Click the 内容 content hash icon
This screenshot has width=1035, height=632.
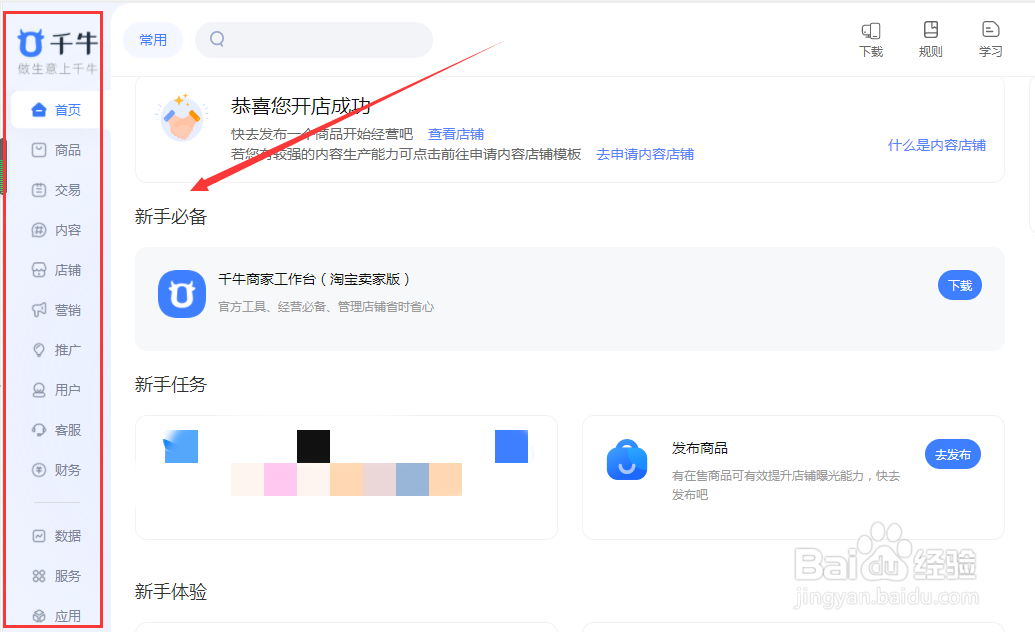coord(39,230)
